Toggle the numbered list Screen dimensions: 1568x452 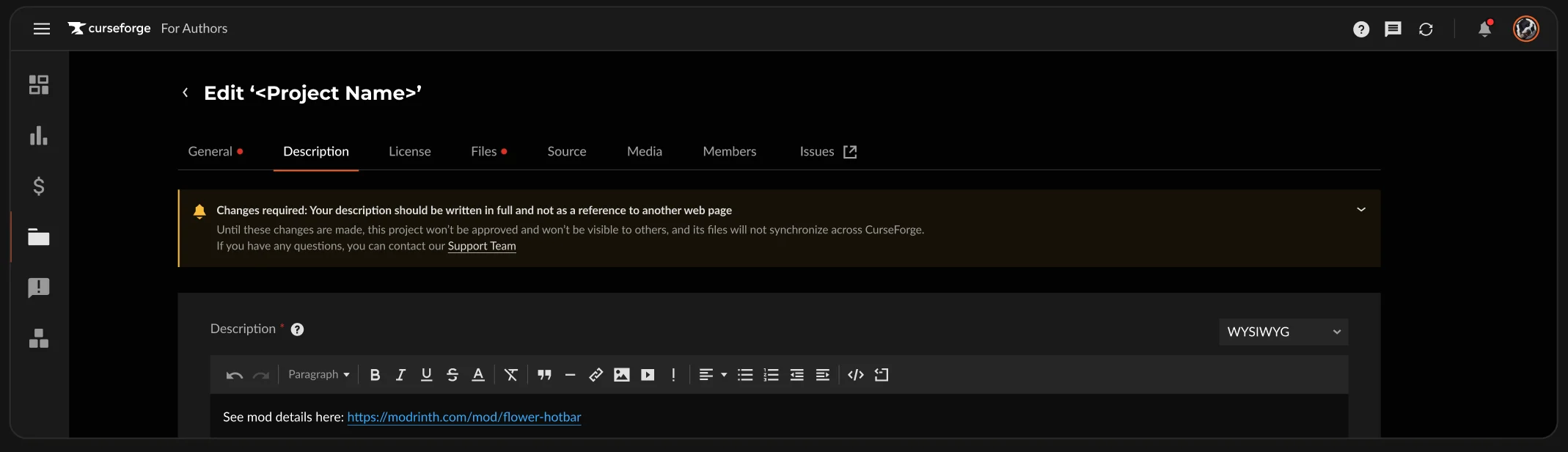click(x=771, y=375)
